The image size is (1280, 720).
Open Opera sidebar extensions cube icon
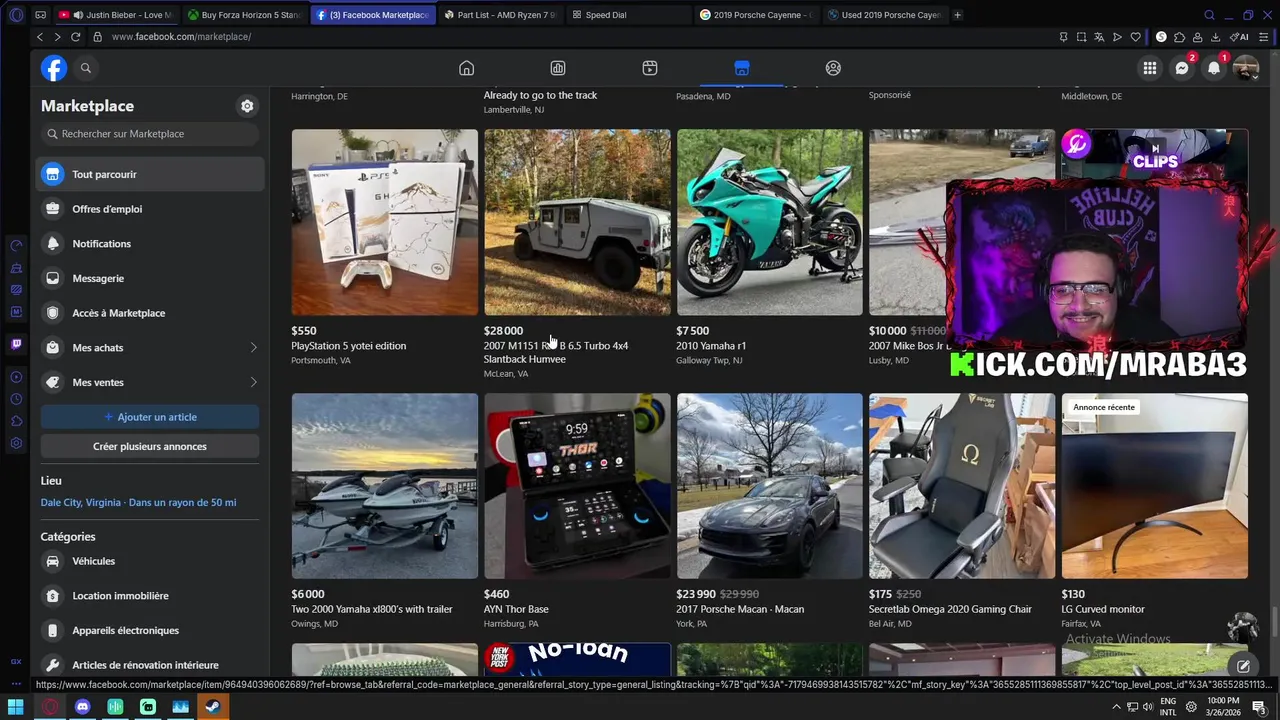pos(16,421)
